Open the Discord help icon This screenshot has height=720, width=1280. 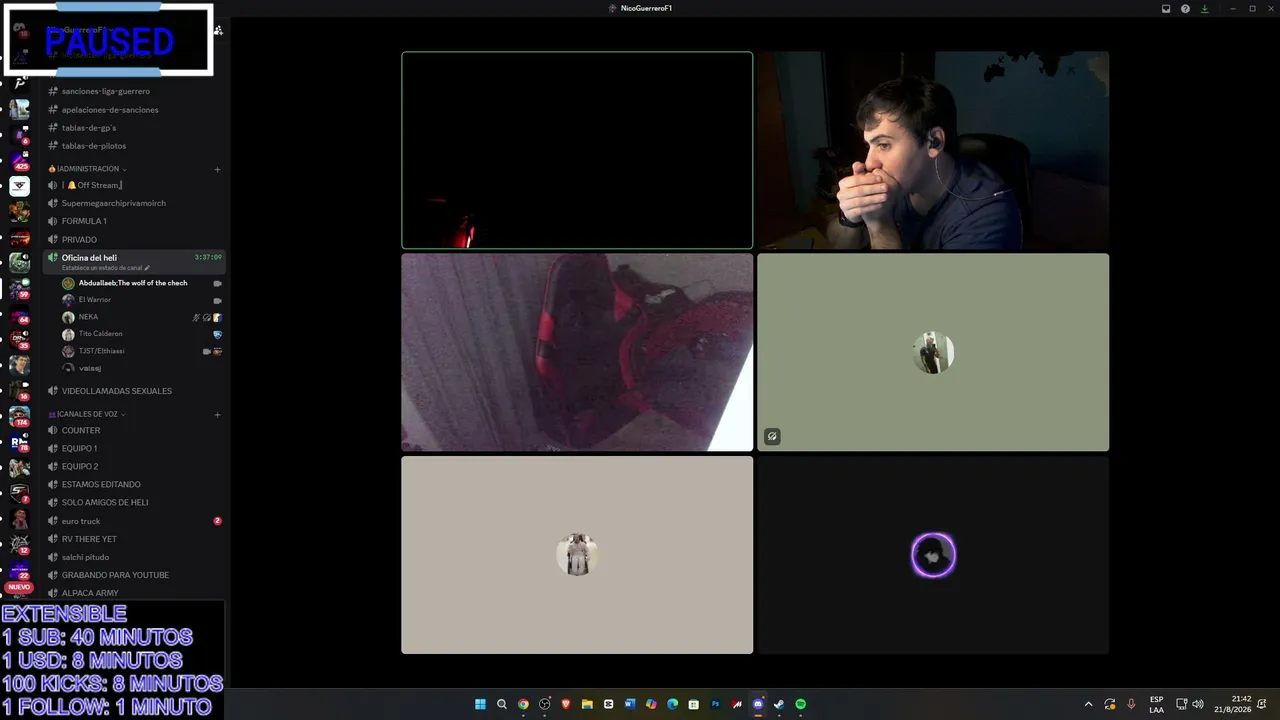click(x=1185, y=8)
